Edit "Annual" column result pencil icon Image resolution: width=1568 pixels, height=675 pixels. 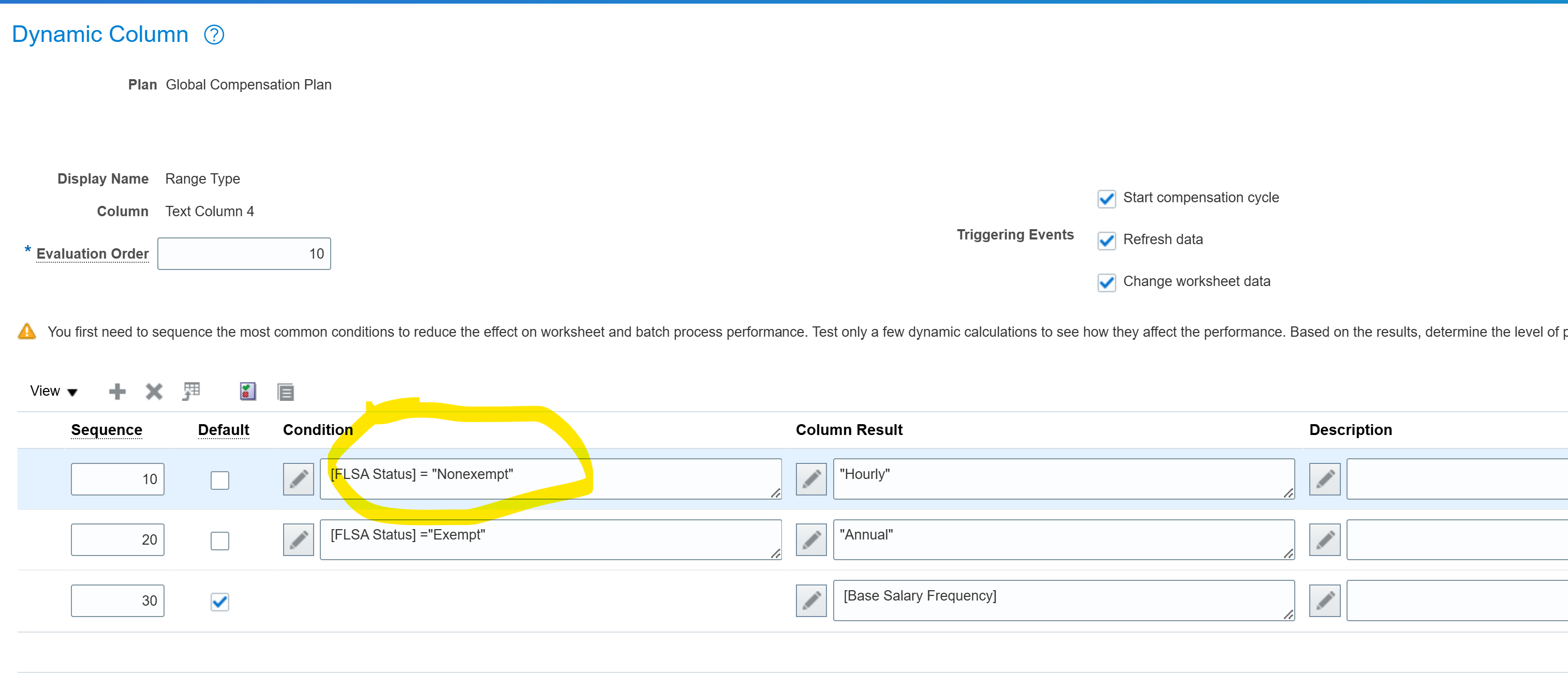[x=811, y=540]
